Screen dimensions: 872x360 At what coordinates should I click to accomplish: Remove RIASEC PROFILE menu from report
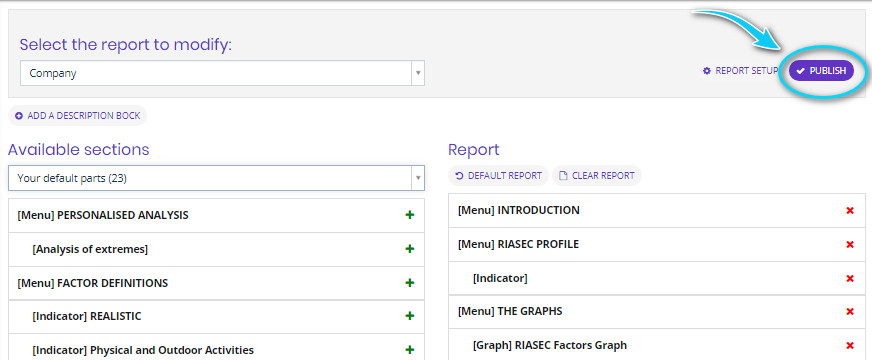click(850, 244)
